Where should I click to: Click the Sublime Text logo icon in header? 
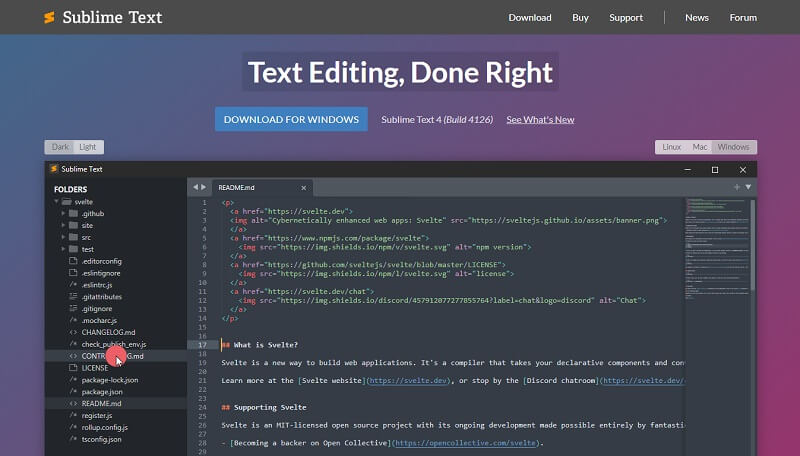point(49,18)
